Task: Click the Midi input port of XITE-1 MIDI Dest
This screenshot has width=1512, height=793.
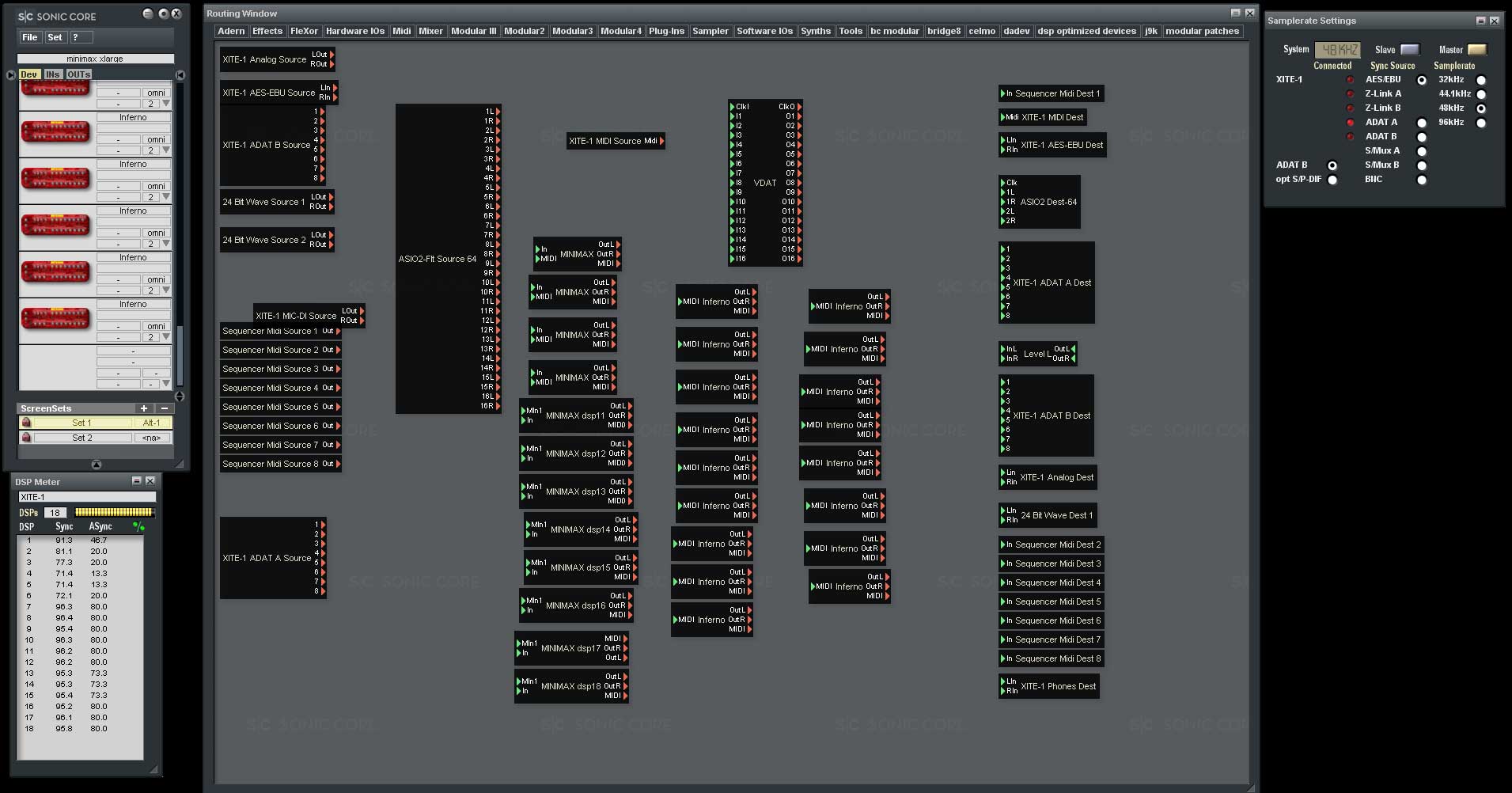Action: [1002, 117]
